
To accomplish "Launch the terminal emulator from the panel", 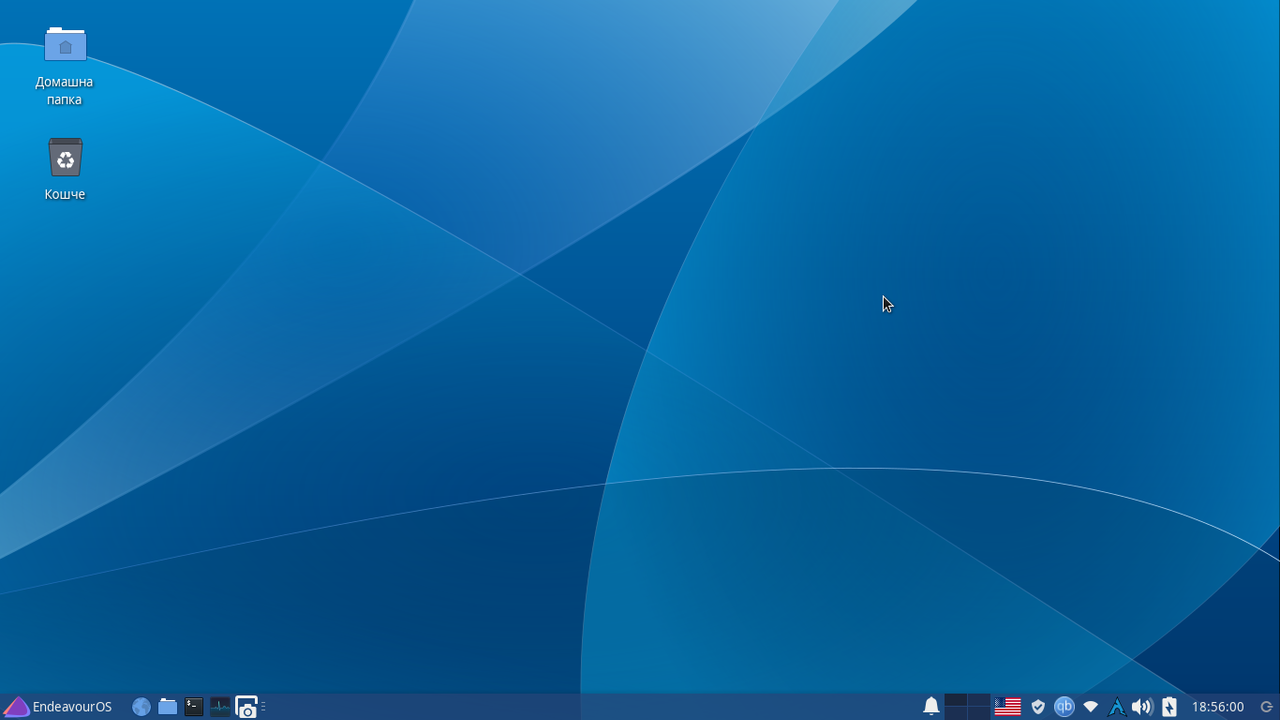I will coord(194,707).
